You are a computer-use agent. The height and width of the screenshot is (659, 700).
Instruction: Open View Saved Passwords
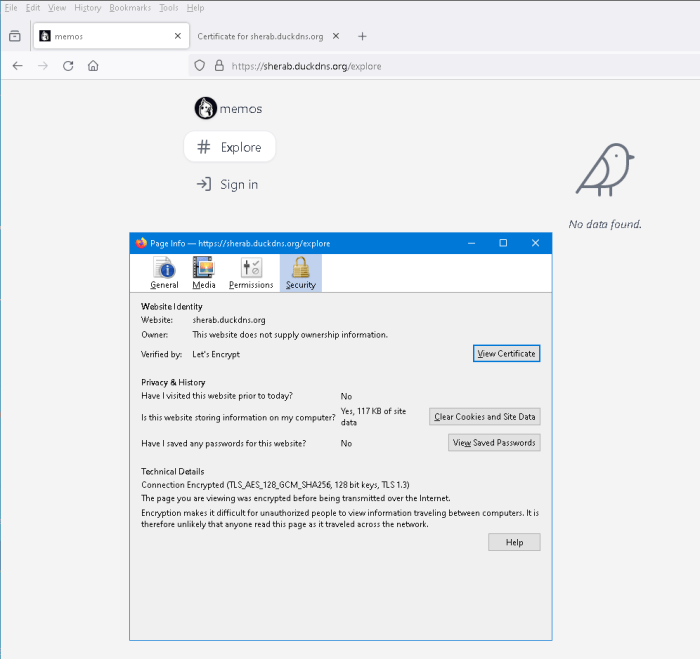[494, 443]
